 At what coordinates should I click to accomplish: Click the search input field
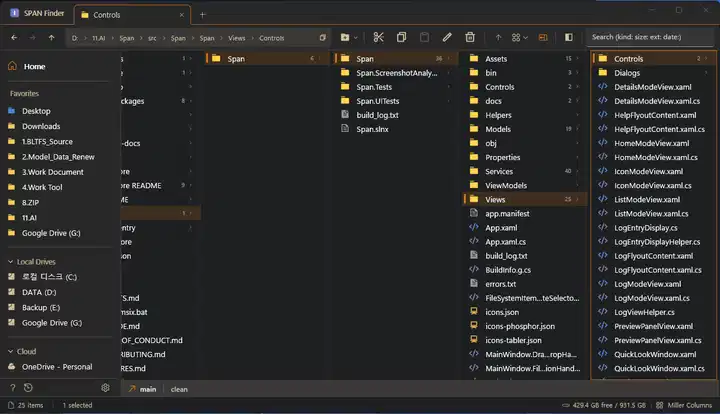tap(650, 37)
